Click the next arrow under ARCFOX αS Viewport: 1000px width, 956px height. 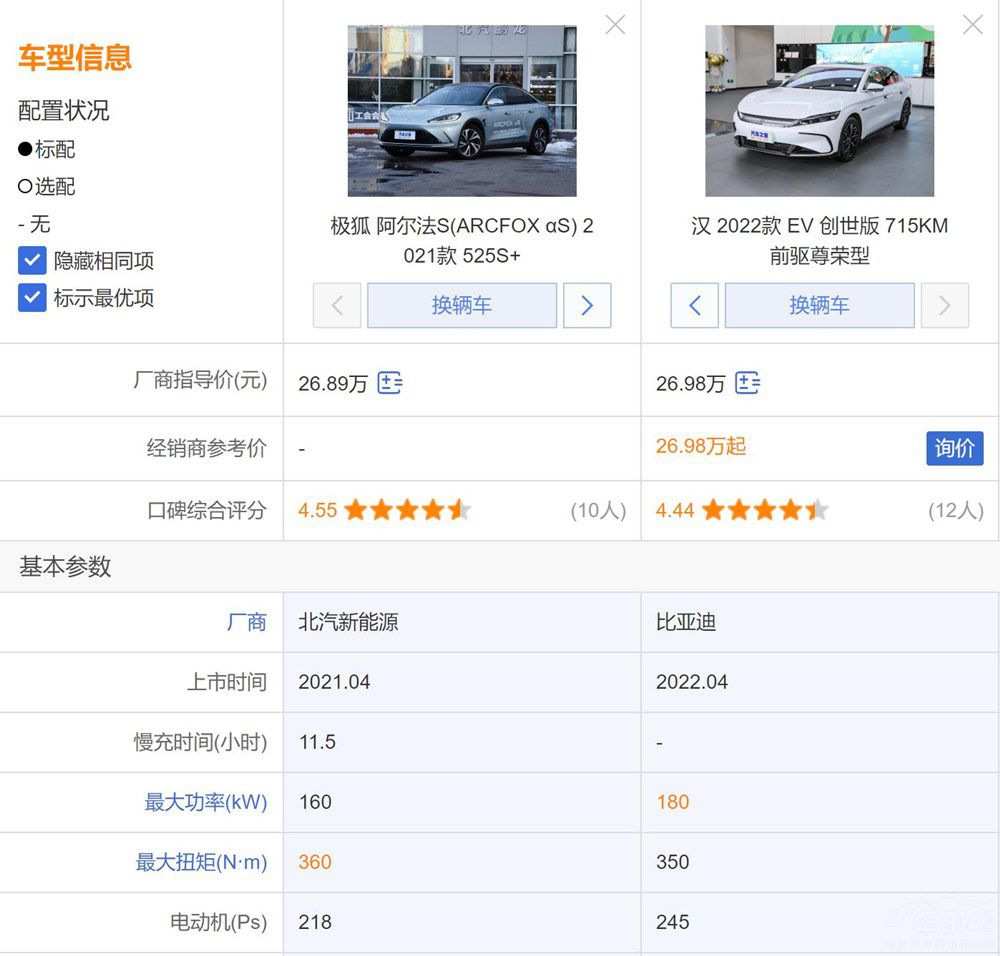coord(587,305)
